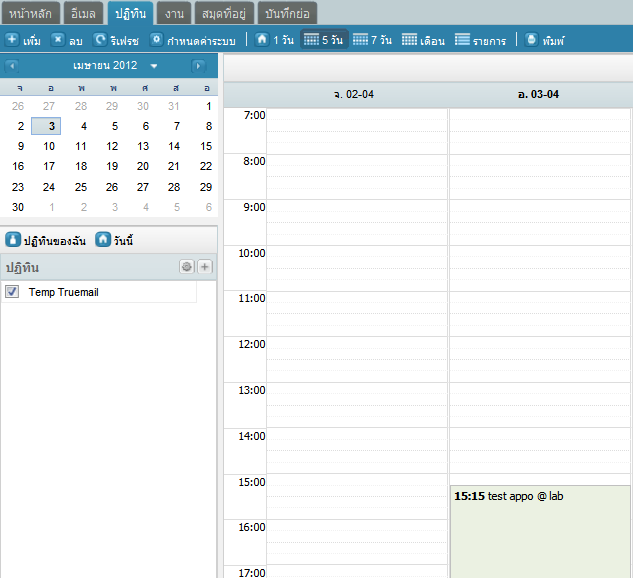
Task: Click the เมษายน 2012 month title
Action: [105, 65]
